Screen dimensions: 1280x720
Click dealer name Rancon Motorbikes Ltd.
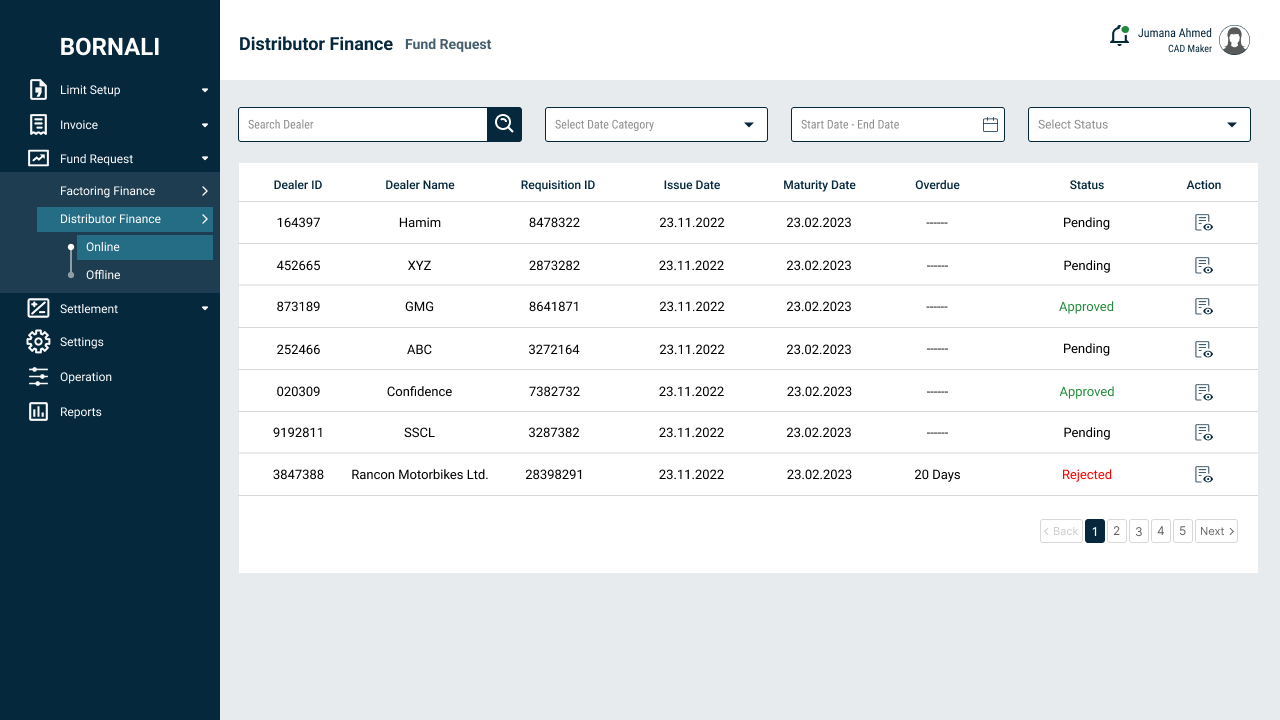coord(420,475)
